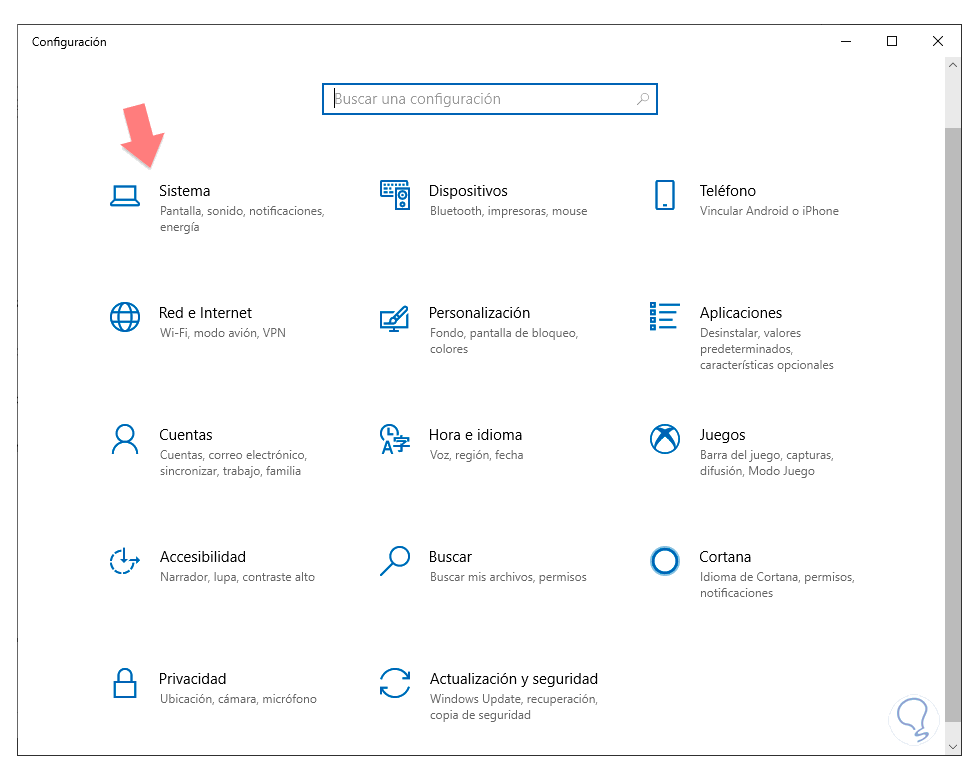Viewport: 980px width, 781px height.
Task: Click the Aplicaciones list icon
Action: [664, 316]
